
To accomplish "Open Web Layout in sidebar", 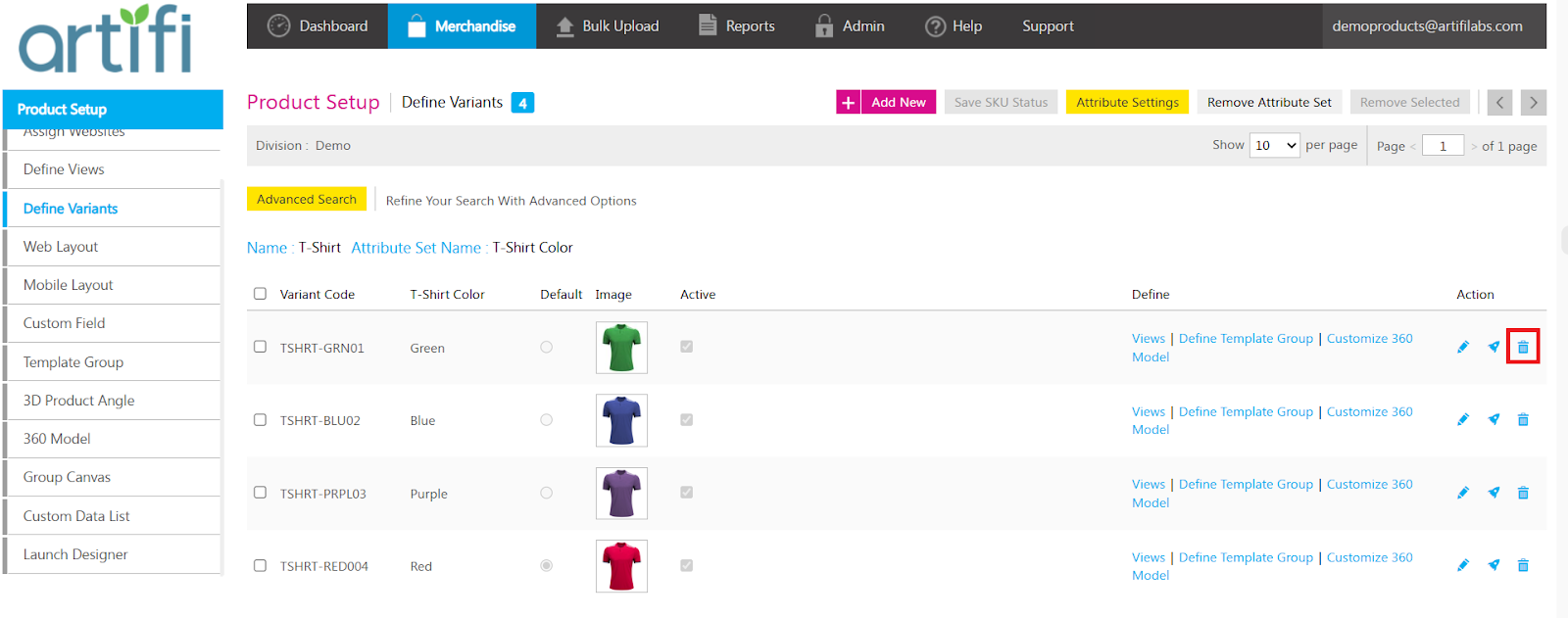I will pos(113,247).
